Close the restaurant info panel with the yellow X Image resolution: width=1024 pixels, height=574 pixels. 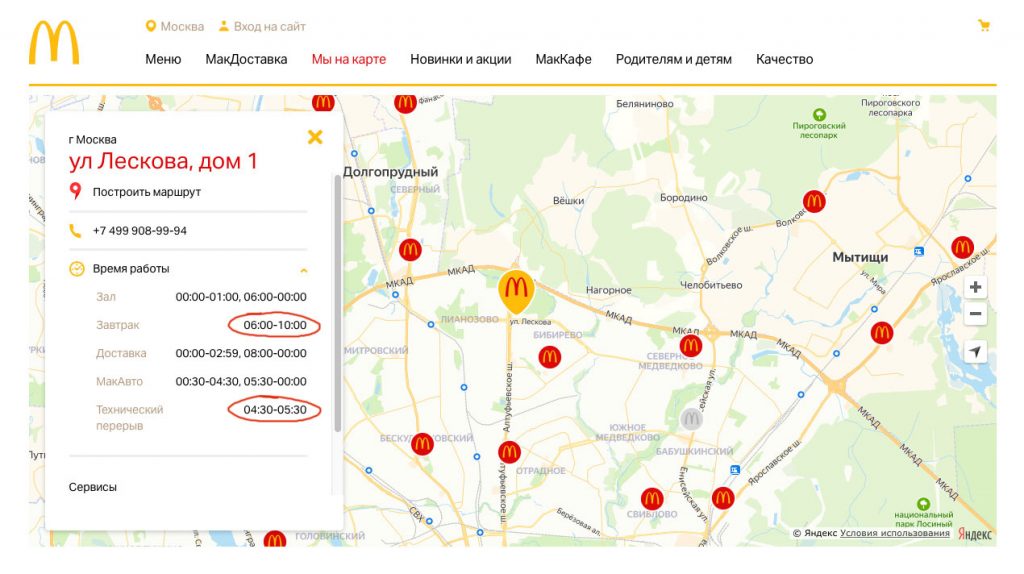coord(315,136)
